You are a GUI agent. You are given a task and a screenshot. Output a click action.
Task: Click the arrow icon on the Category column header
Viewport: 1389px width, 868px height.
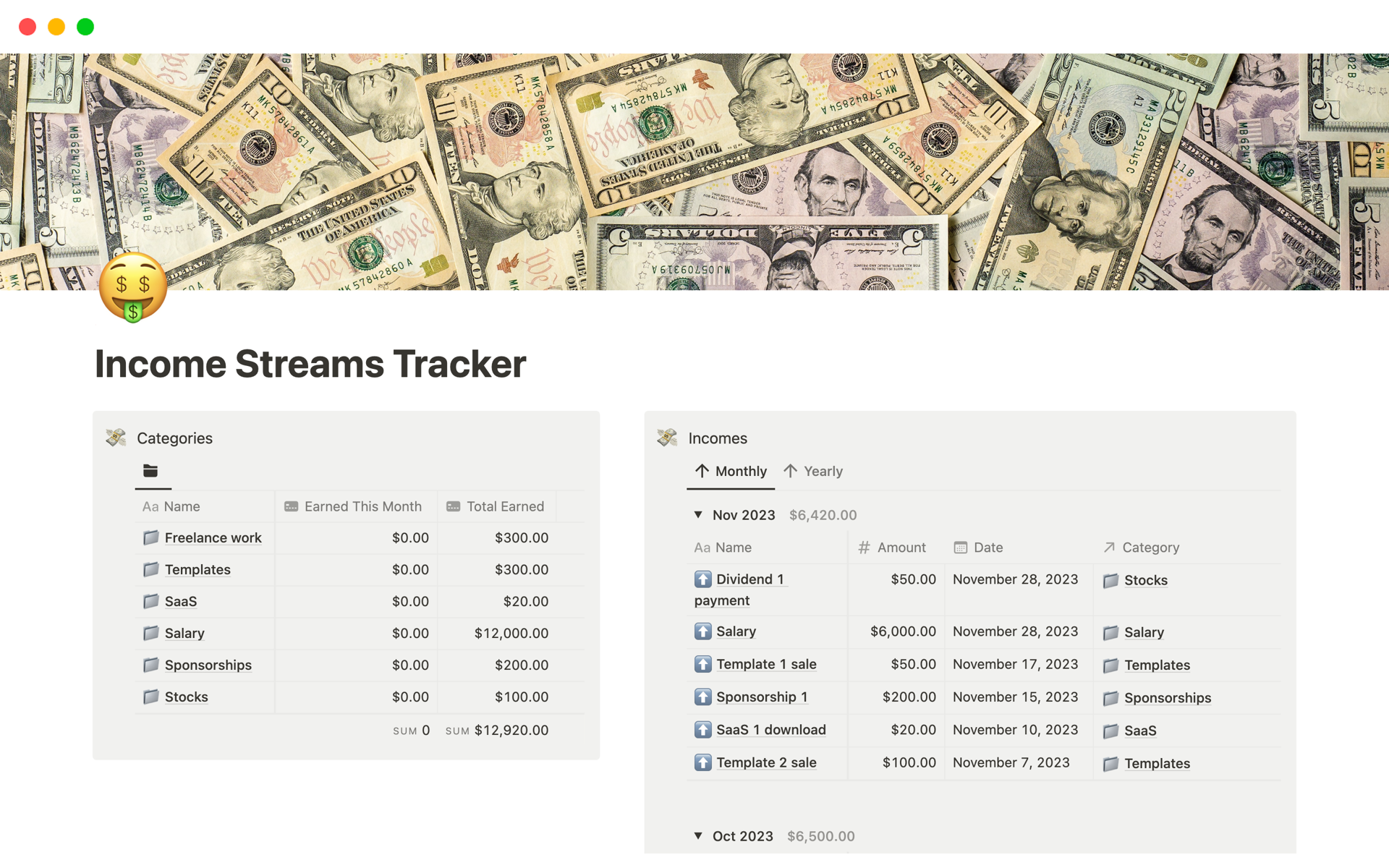pos(1109,548)
